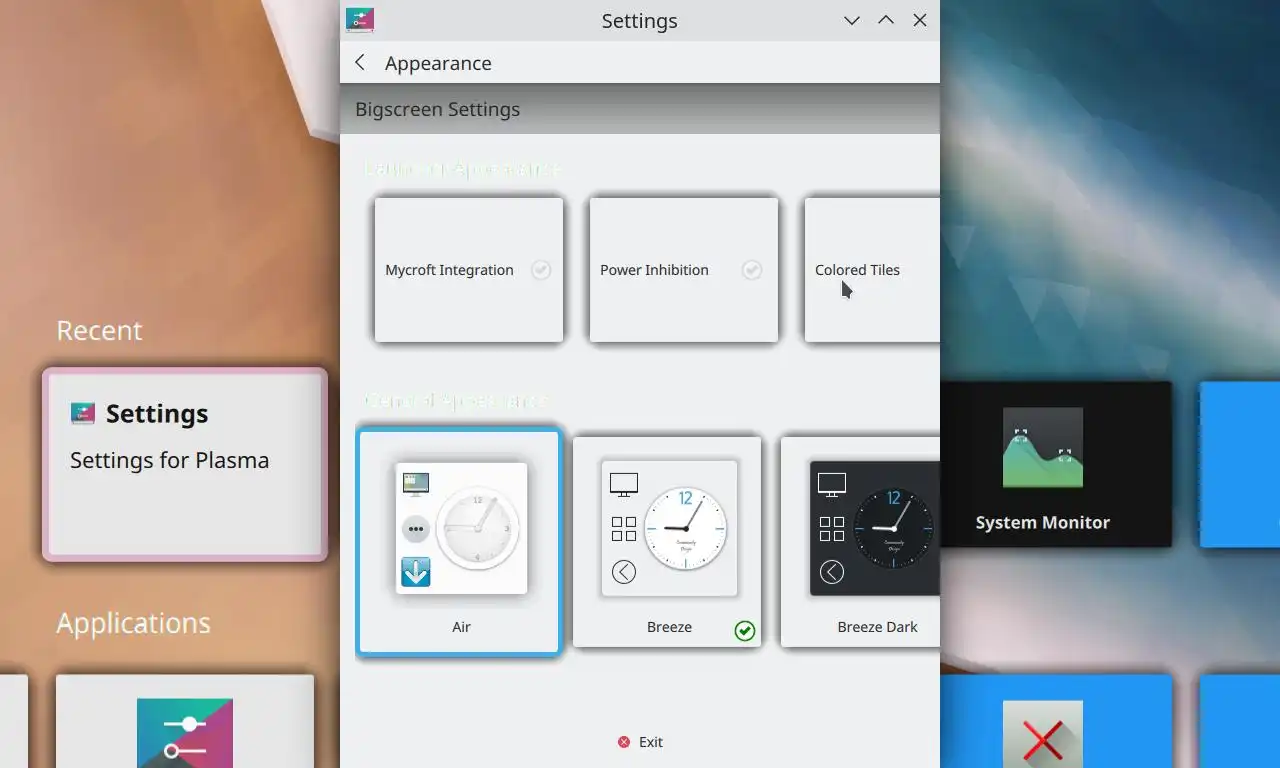Go back using the Appearance back arrow
Screen dimensions: 1280x768
360,62
